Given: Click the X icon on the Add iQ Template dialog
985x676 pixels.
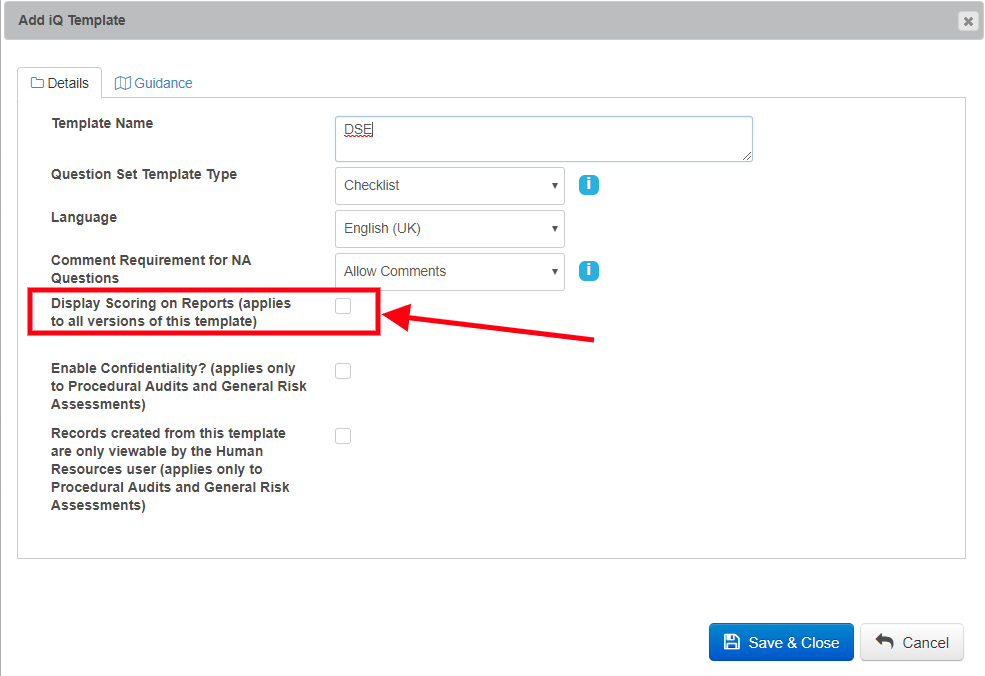Looking at the screenshot, I should (x=966, y=20).
